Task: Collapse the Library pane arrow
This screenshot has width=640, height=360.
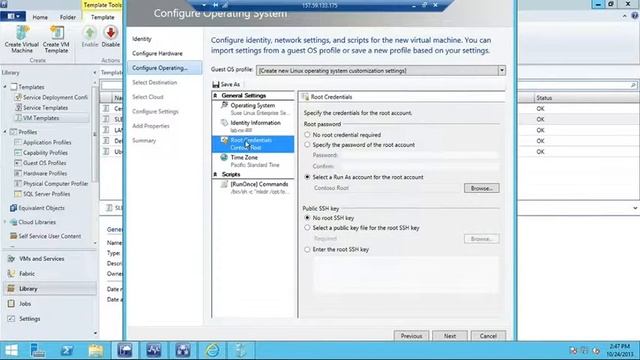Action: pos(95,73)
